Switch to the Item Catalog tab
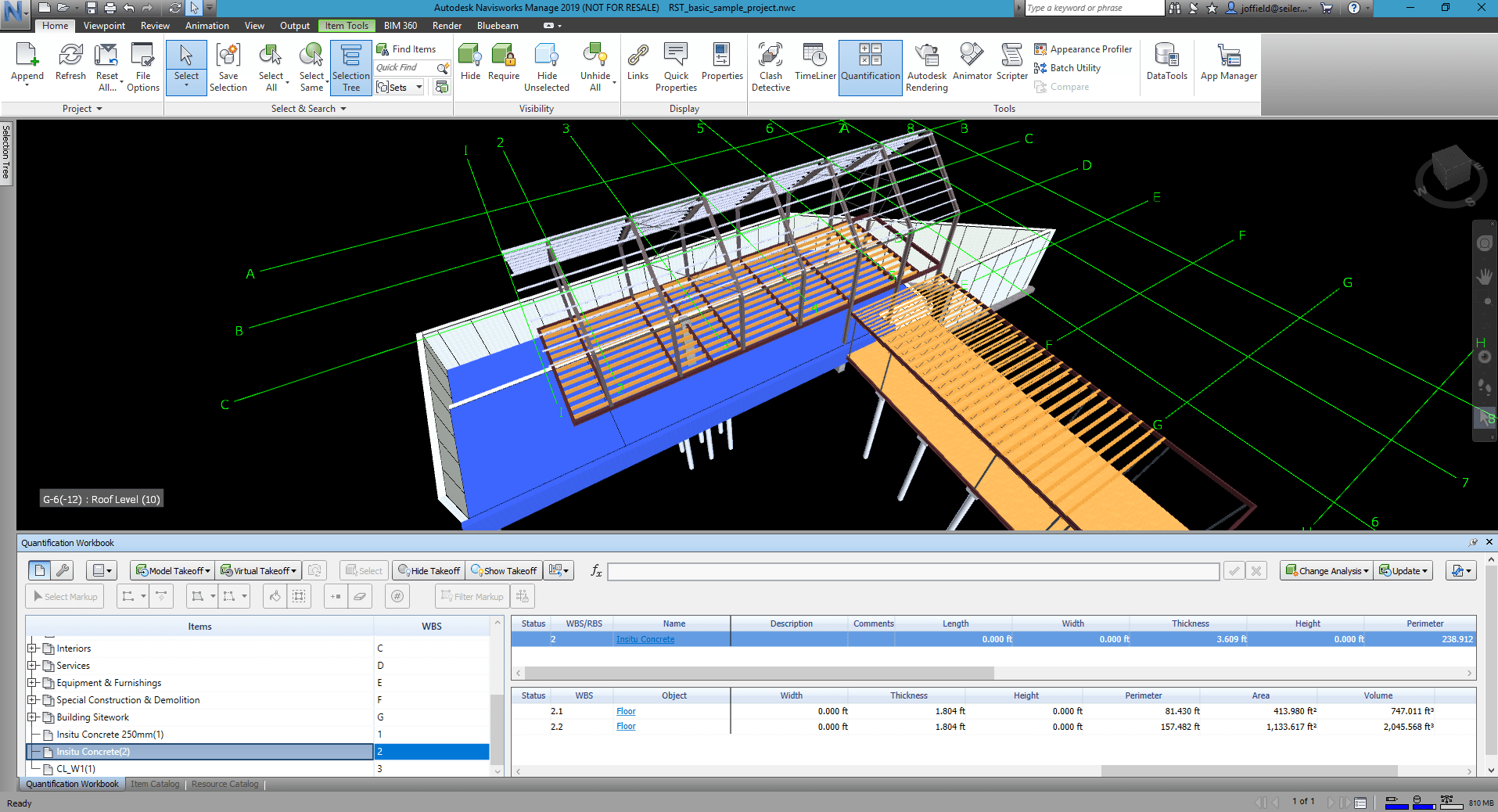Viewport: 1498px width, 812px height. pos(155,784)
